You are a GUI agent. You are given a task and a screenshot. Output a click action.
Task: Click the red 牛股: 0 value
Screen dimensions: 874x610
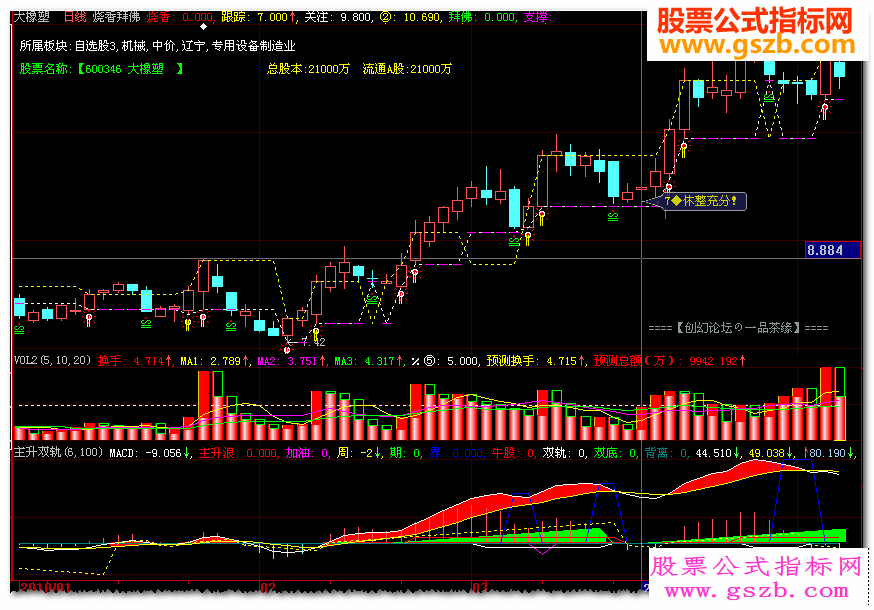[x=513, y=453]
